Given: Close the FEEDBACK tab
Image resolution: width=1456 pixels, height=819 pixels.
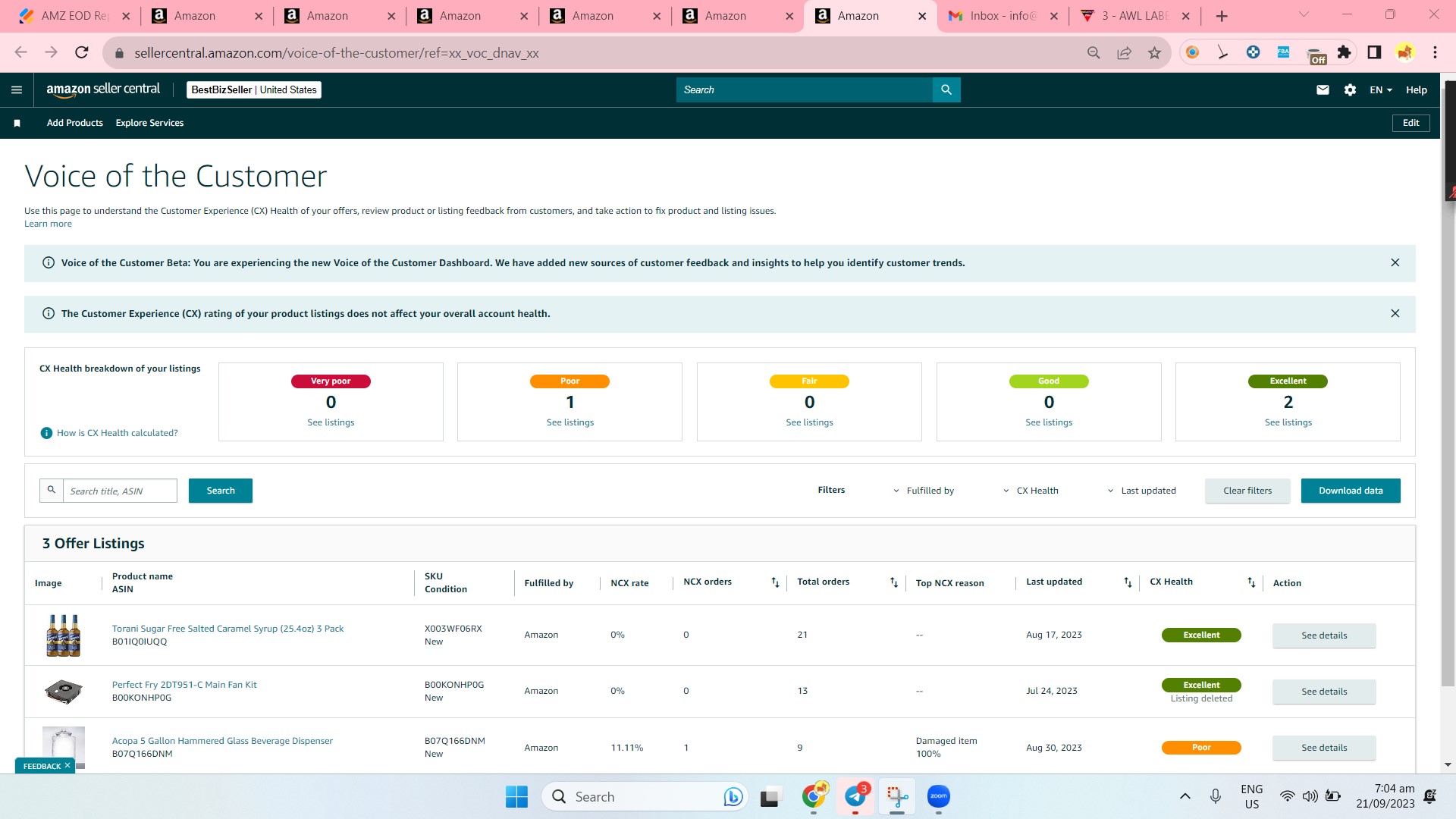Looking at the screenshot, I should pos(67,766).
